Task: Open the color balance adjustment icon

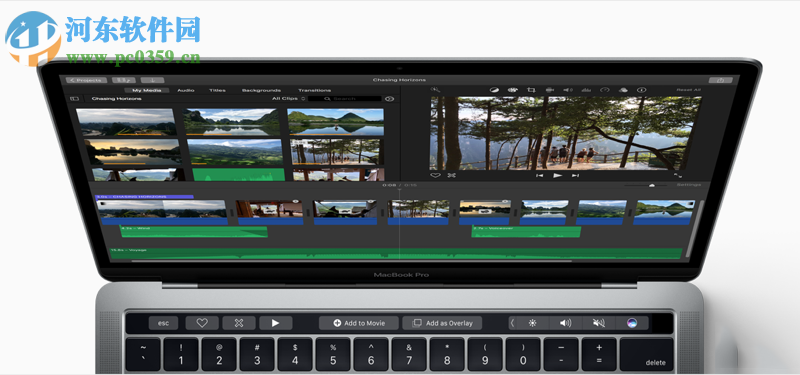Action: 494,90
